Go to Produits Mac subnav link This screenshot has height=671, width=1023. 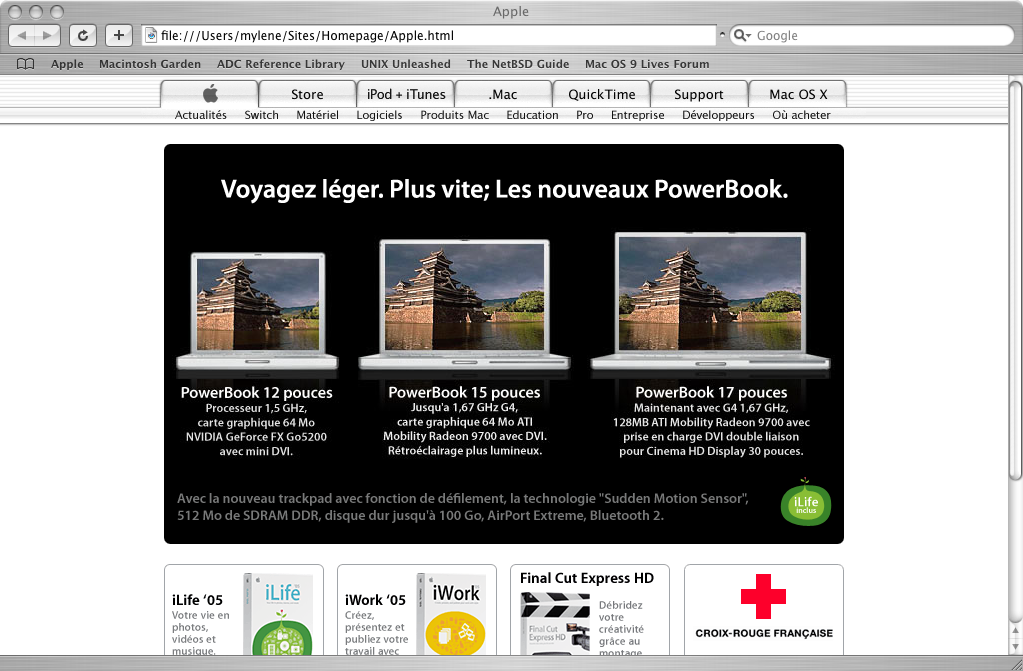[x=455, y=115]
